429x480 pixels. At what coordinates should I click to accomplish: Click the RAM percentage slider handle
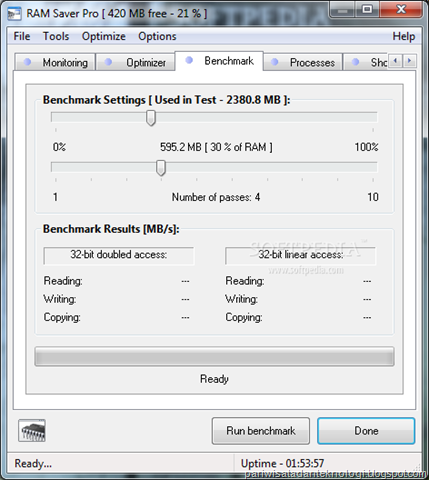(151, 118)
